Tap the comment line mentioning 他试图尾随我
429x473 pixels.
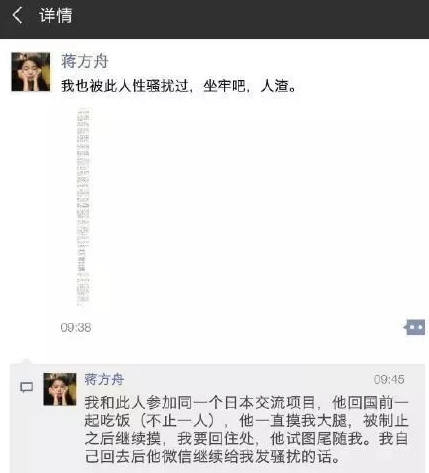(246, 439)
